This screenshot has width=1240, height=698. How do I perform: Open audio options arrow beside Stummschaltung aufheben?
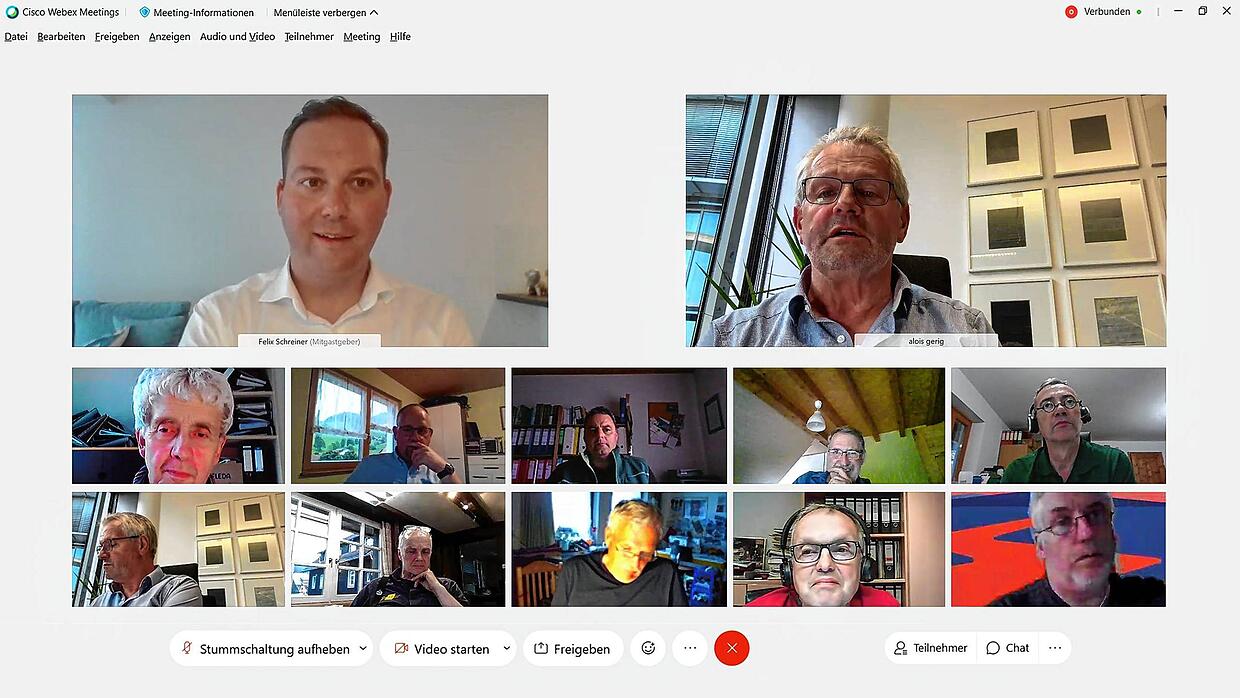pos(363,648)
